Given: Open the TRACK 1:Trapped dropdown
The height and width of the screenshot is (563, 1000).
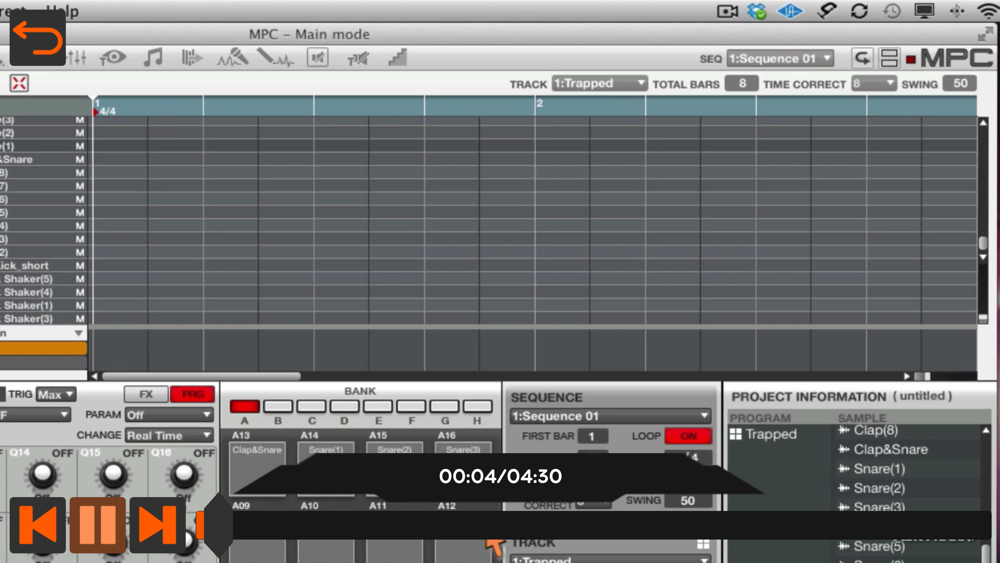Looking at the screenshot, I should (599, 84).
